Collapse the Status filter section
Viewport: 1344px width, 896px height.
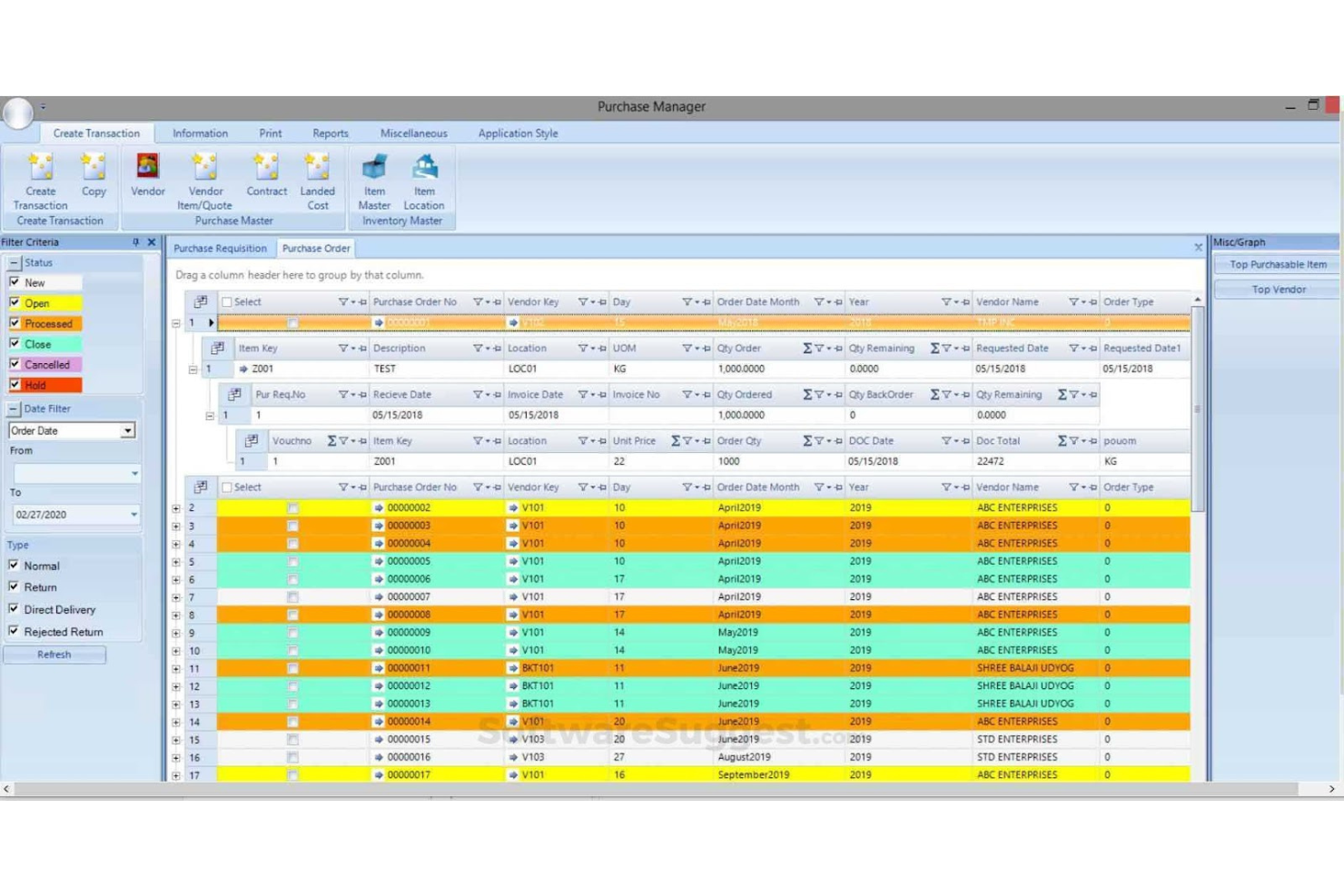14,262
